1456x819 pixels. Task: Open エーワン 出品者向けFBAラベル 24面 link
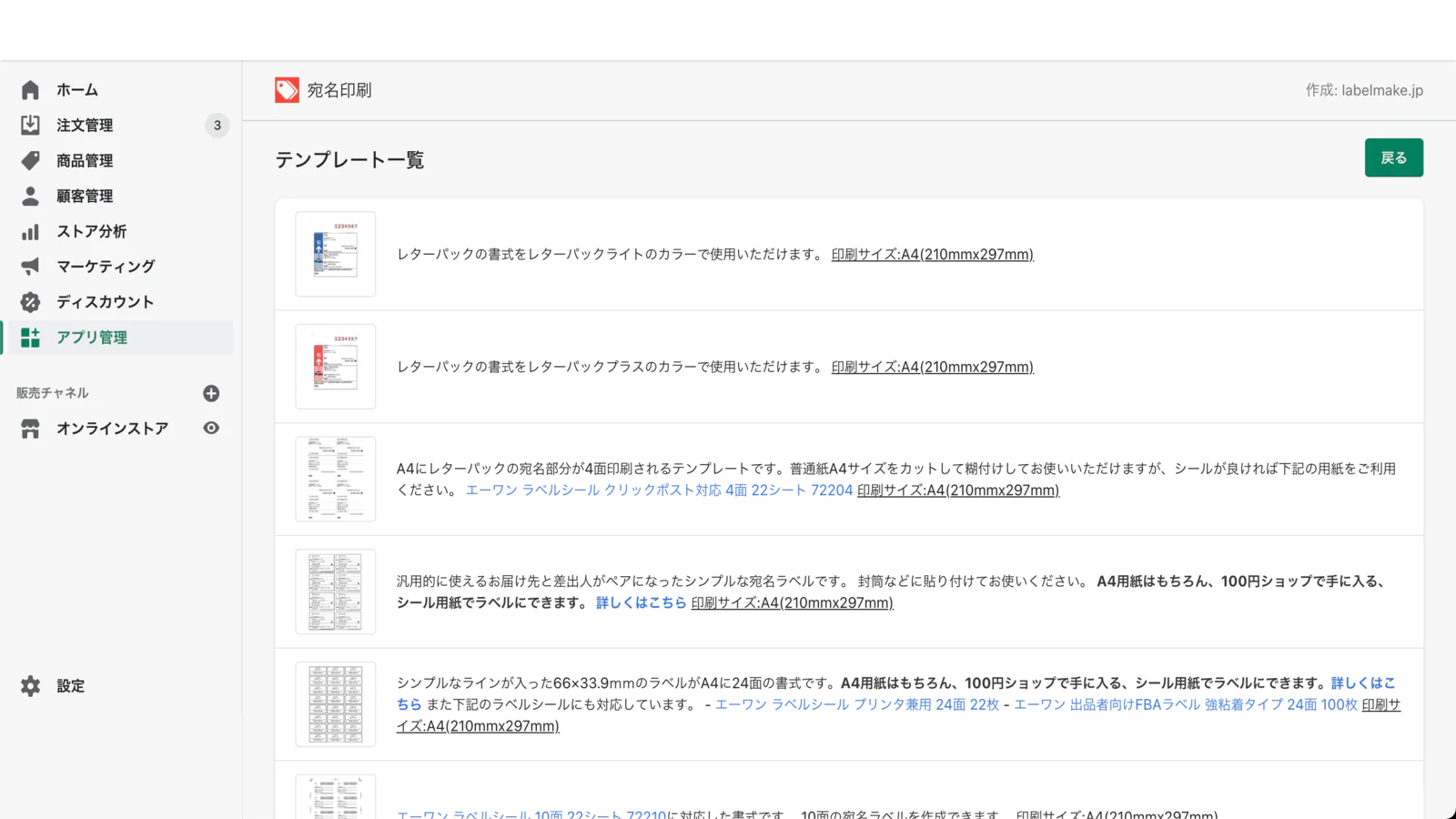1185,704
